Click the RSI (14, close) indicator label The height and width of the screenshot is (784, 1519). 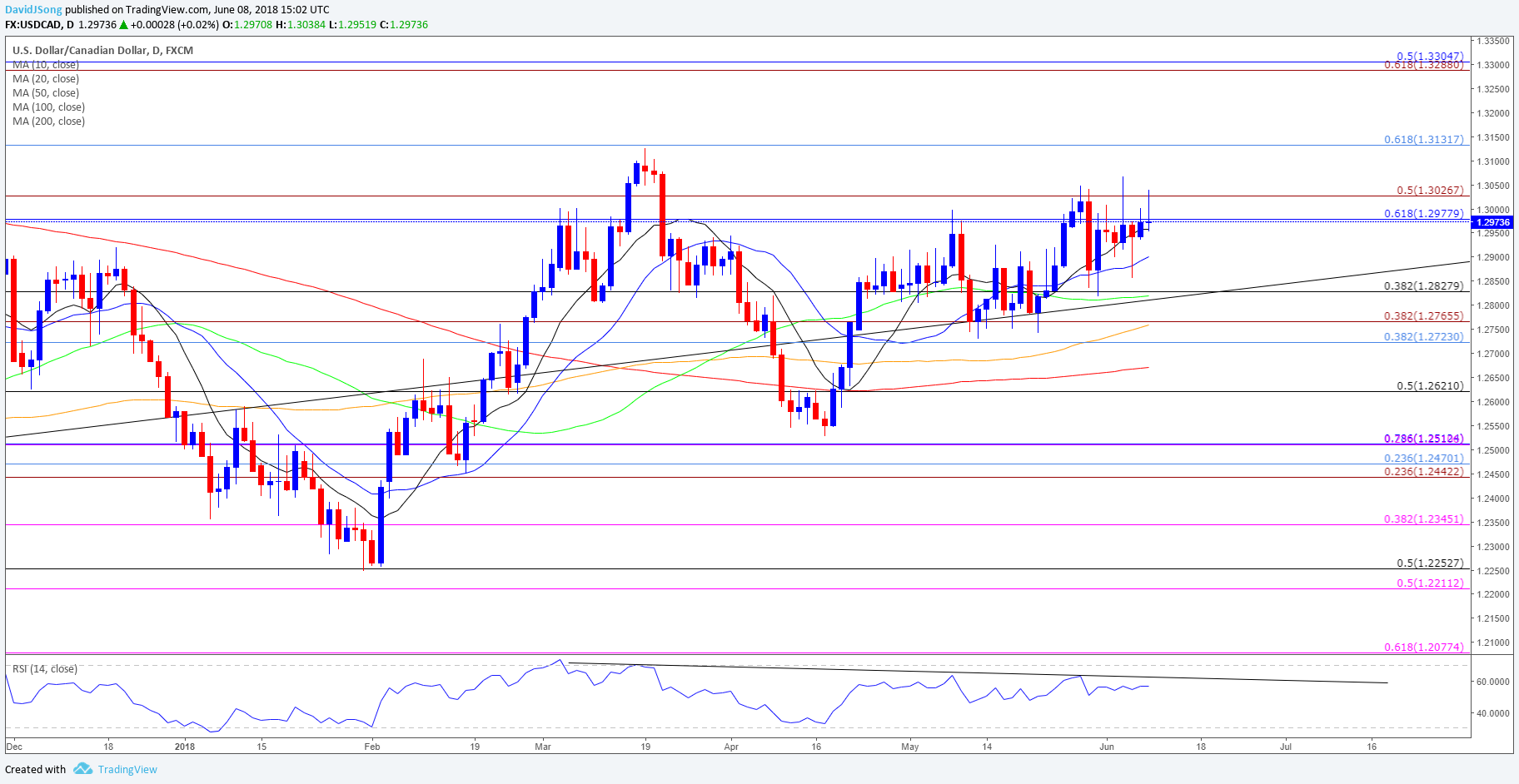click(44, 669)
